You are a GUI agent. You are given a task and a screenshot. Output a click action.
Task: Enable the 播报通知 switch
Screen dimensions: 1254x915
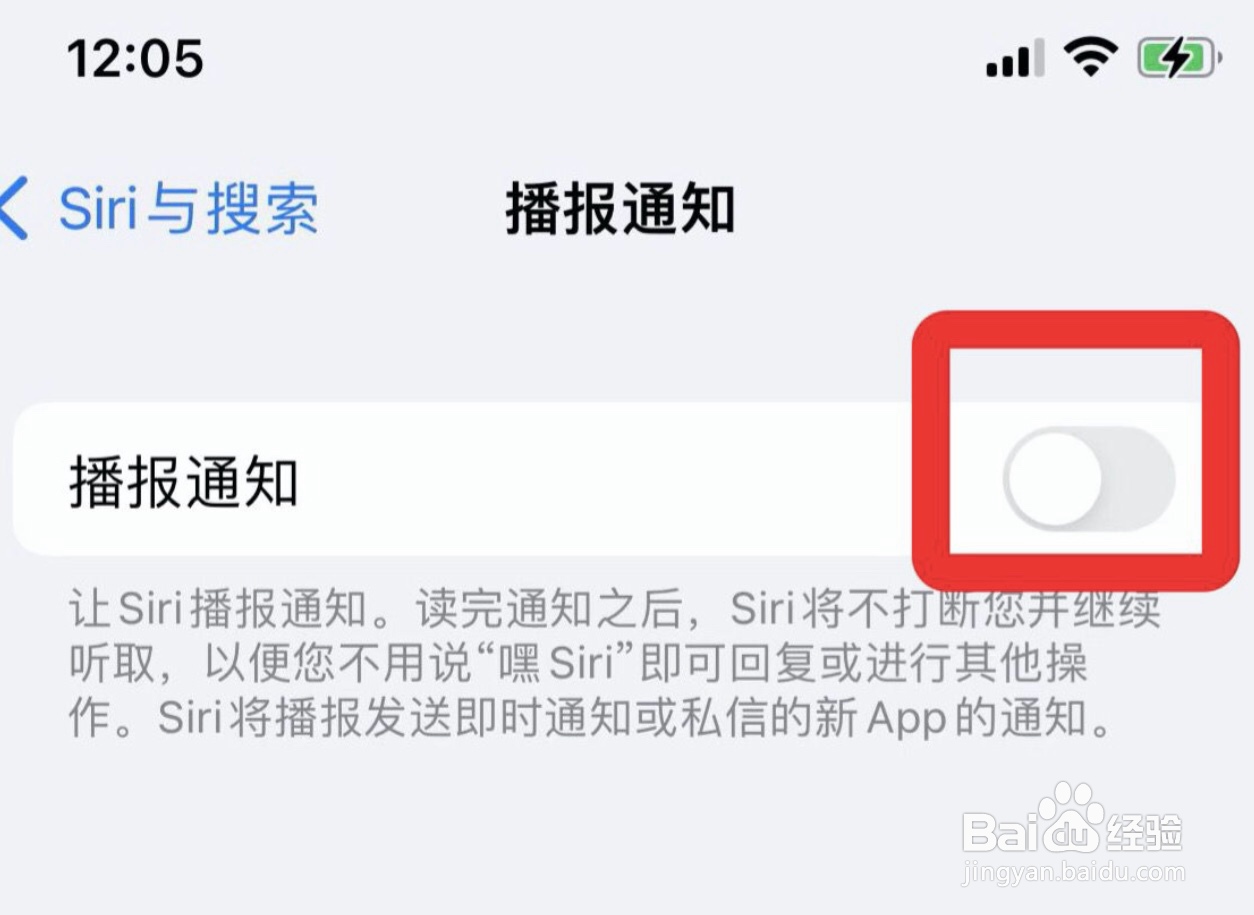(1089, 480)
